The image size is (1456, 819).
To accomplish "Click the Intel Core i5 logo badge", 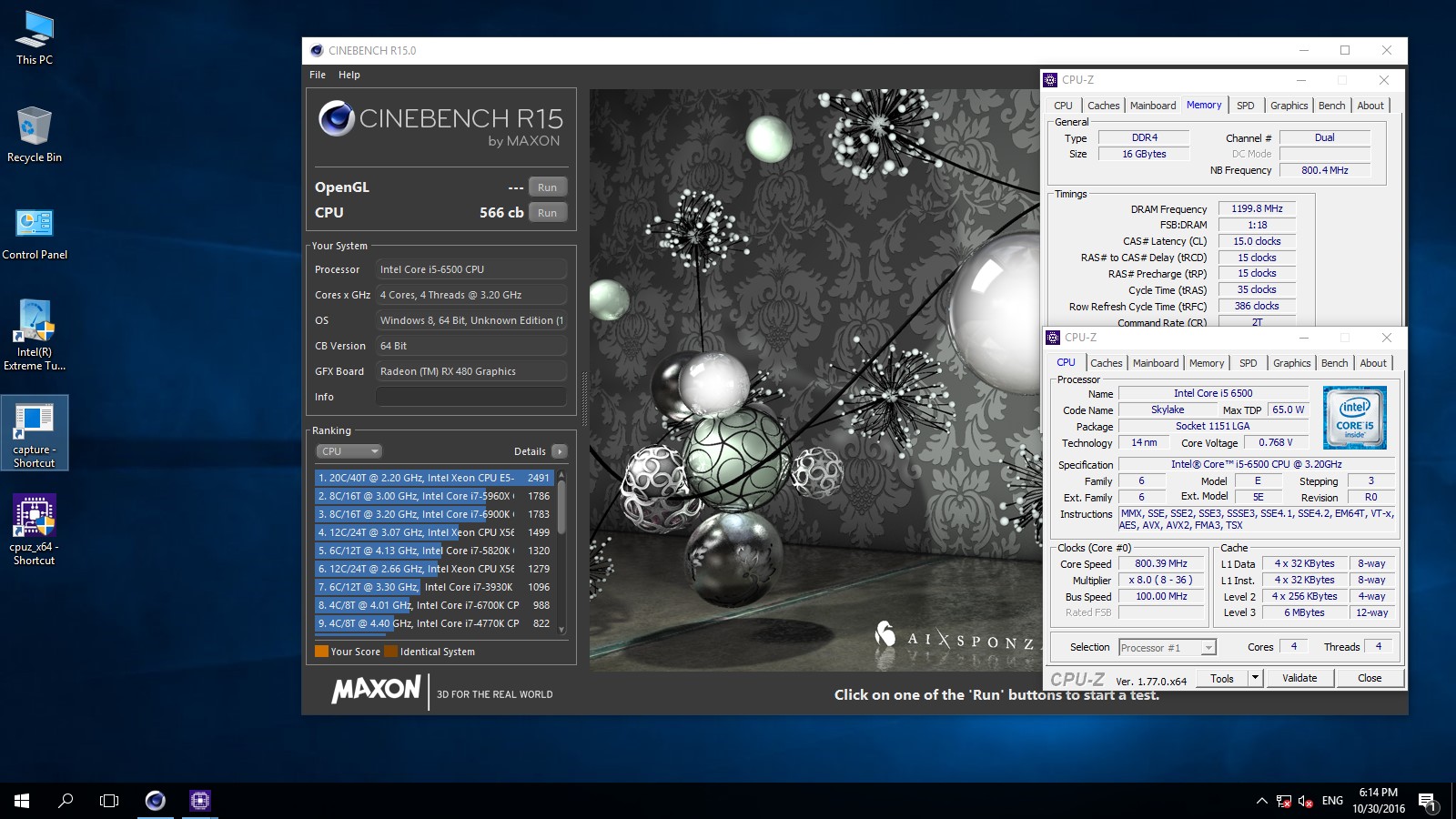I will pyautogui.click(x=1354, y=418).
